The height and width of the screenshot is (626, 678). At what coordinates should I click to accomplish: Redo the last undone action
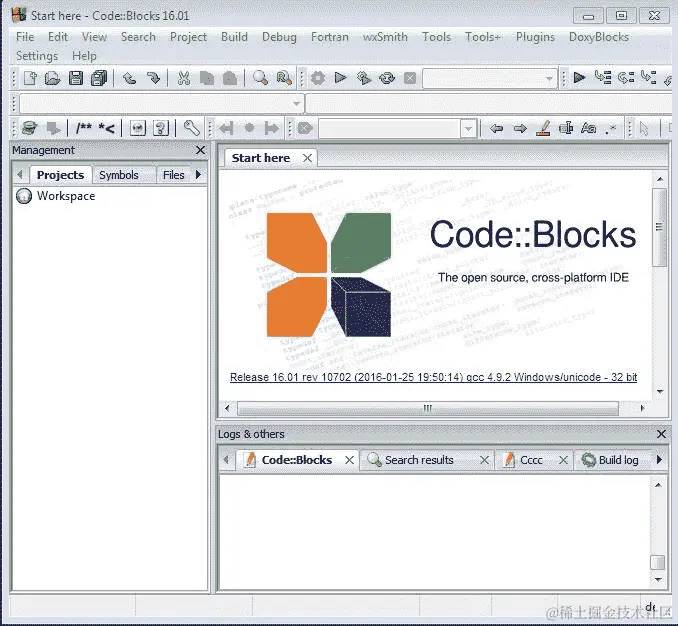click(x=153, y=78)
